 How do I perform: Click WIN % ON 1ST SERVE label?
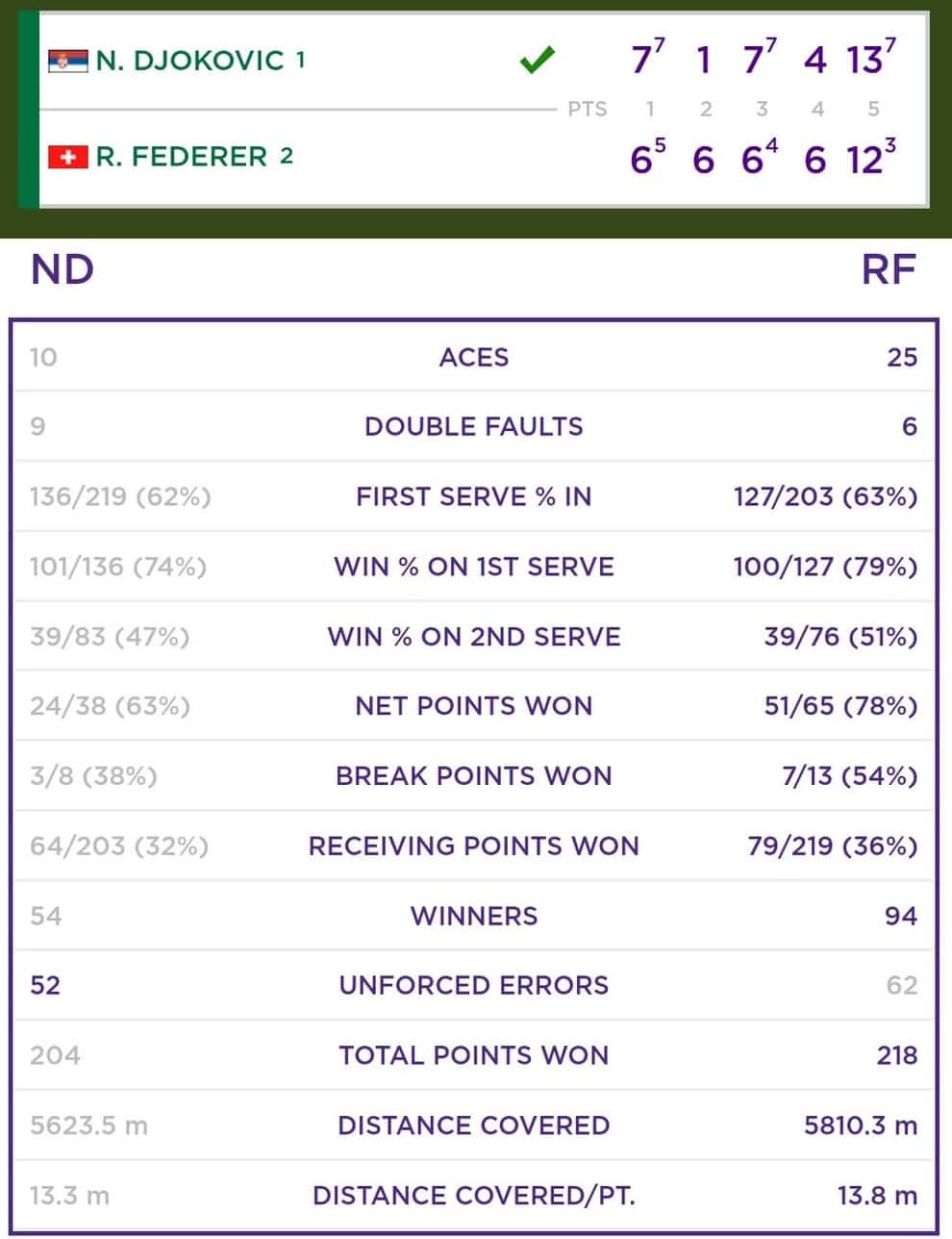pos(474,567)
